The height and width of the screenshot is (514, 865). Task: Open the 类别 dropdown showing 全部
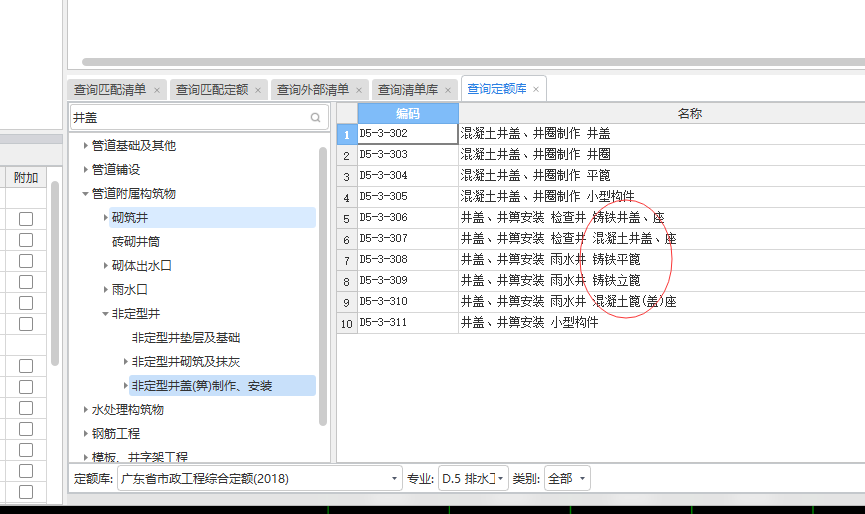tap(567, 478)
